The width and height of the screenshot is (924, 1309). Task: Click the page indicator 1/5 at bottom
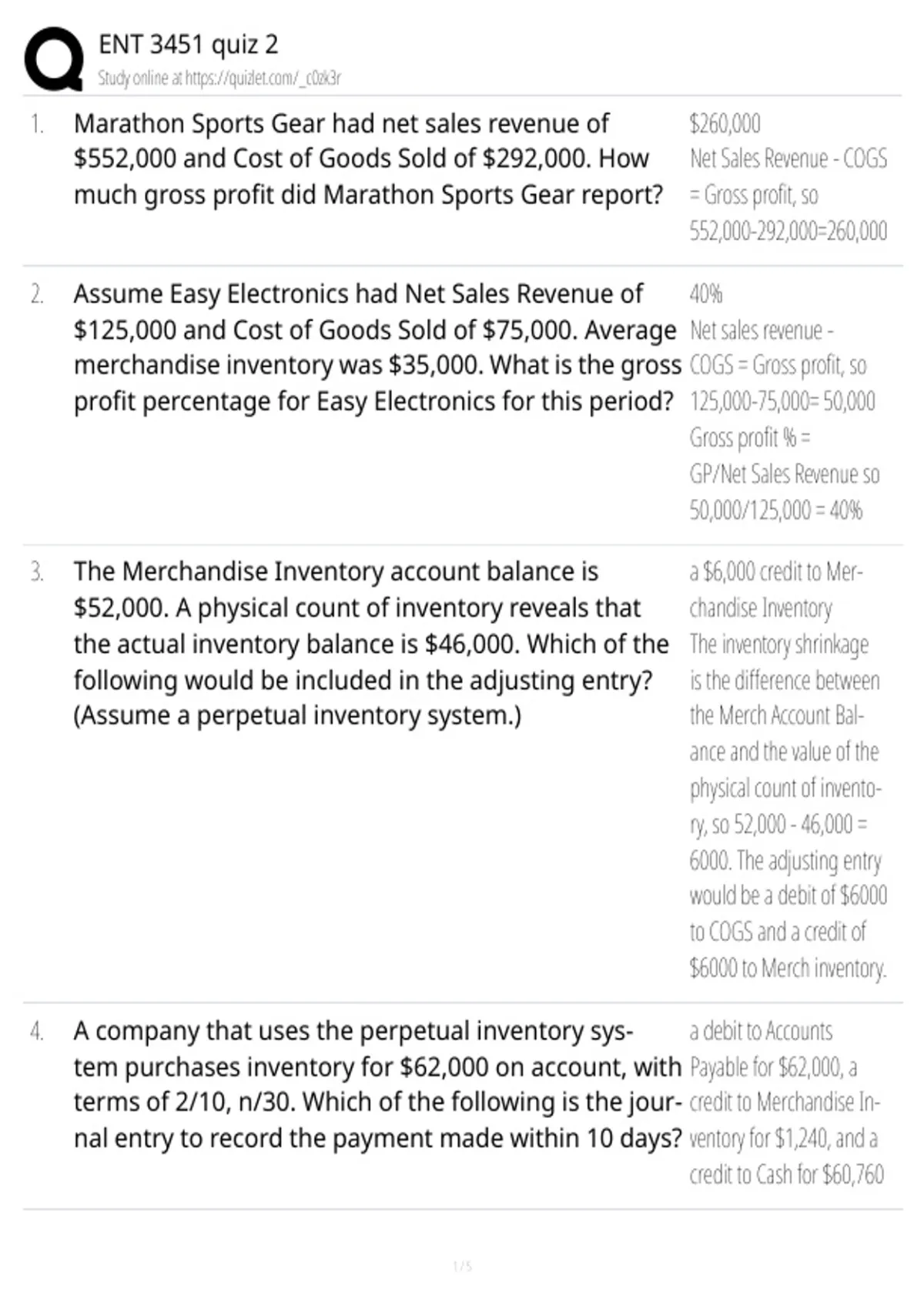(462, 1266)
